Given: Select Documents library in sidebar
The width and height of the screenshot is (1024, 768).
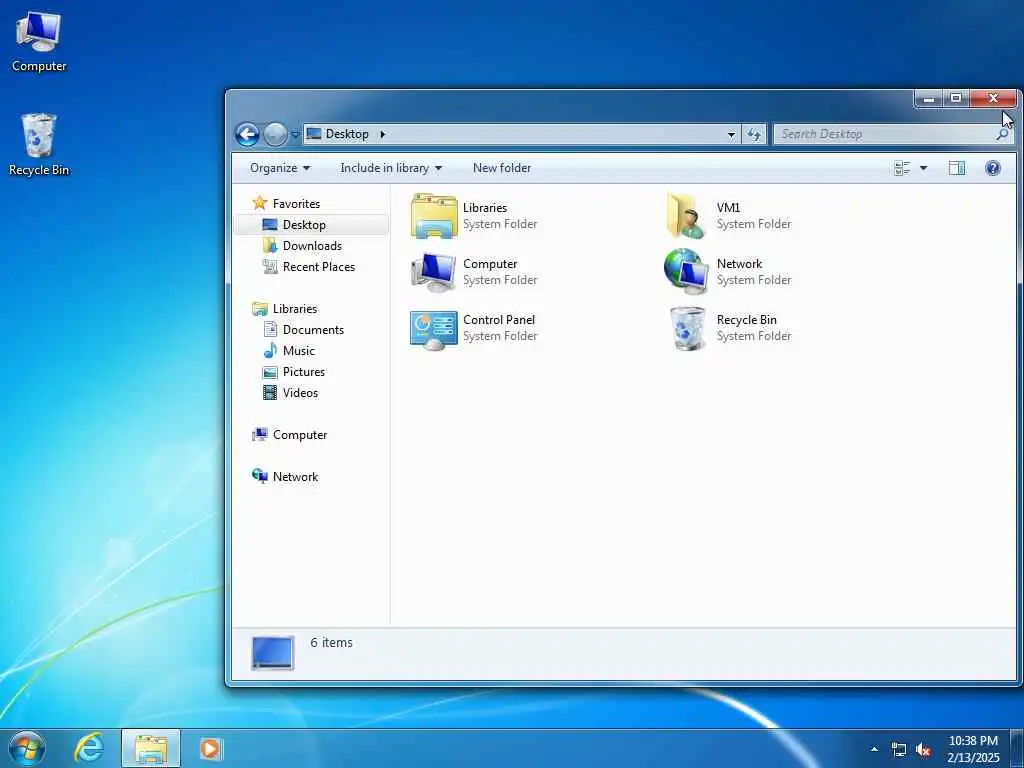Looking at the screenshot, I should click(x=313, y=330).
